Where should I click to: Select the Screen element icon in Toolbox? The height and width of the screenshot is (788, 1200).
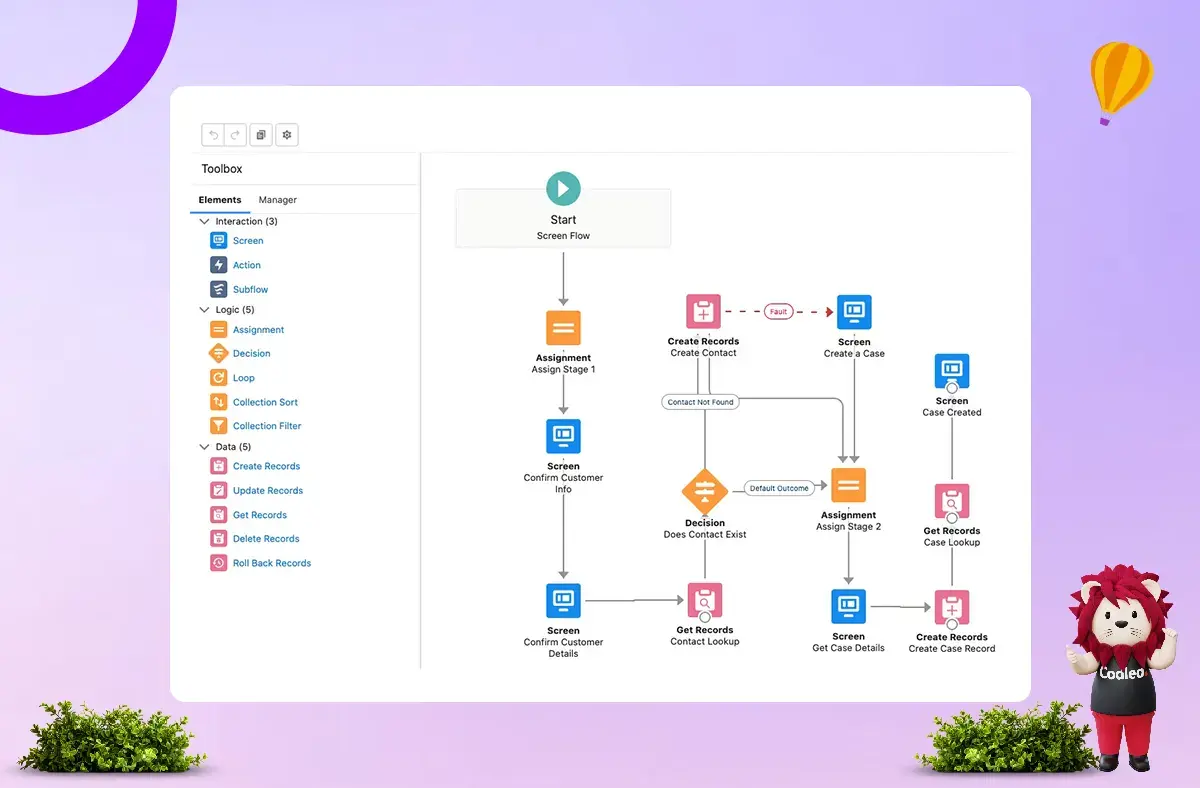(x=219, y=240)
